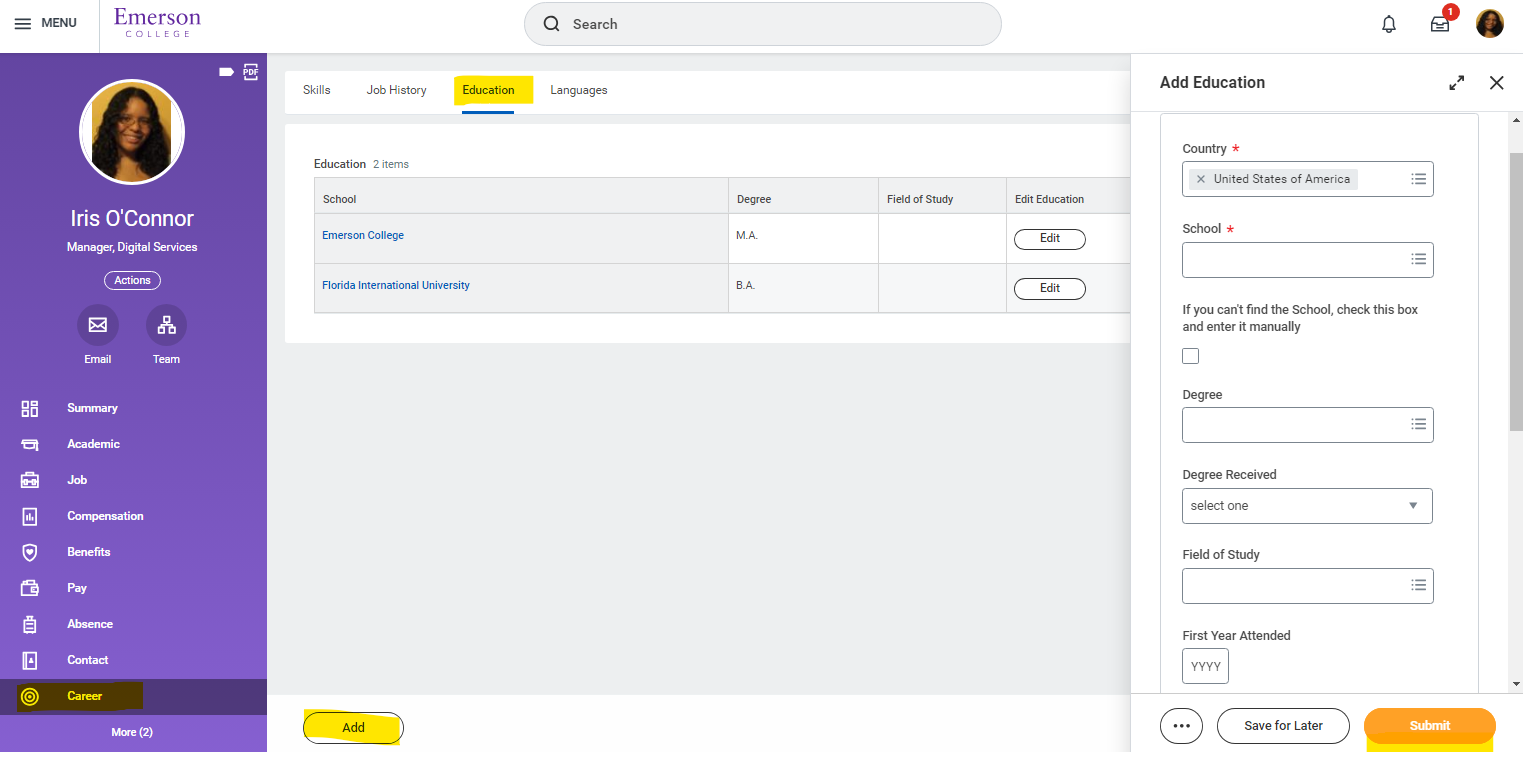Click the First Year Attended YYYY field

1205,666
